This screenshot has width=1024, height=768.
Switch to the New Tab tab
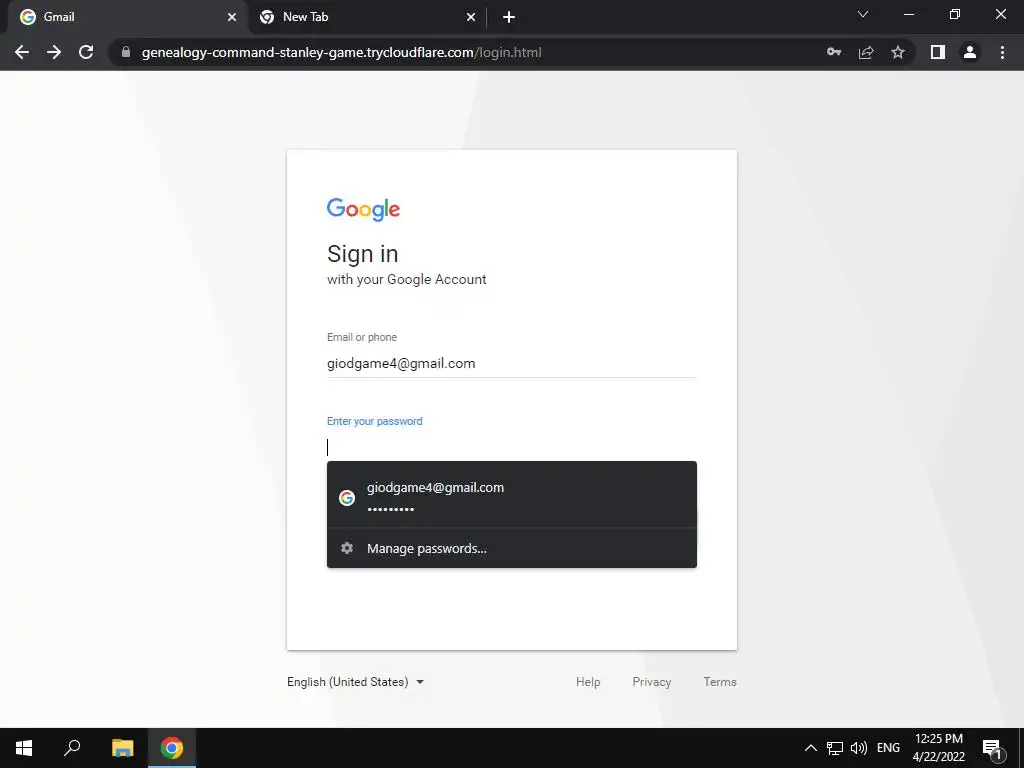(368, 17)
